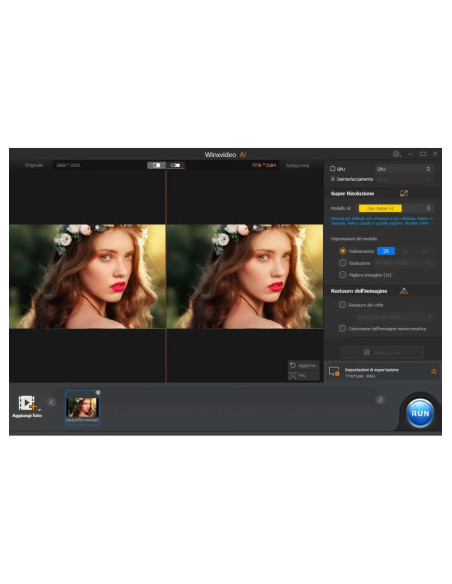Enable the GPU checkbox
Screen dimensions: 452x584
[x=332, y=168]
